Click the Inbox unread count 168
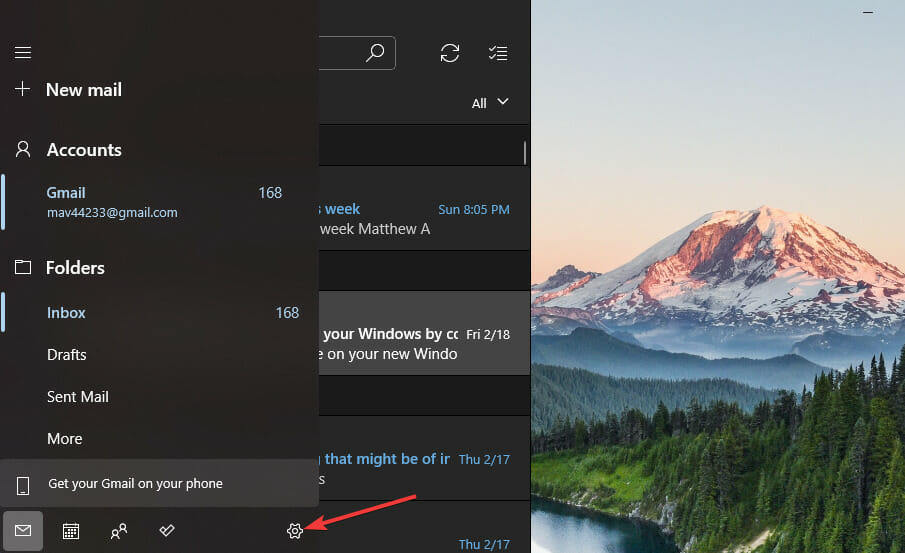 click(x=287, y=312)
